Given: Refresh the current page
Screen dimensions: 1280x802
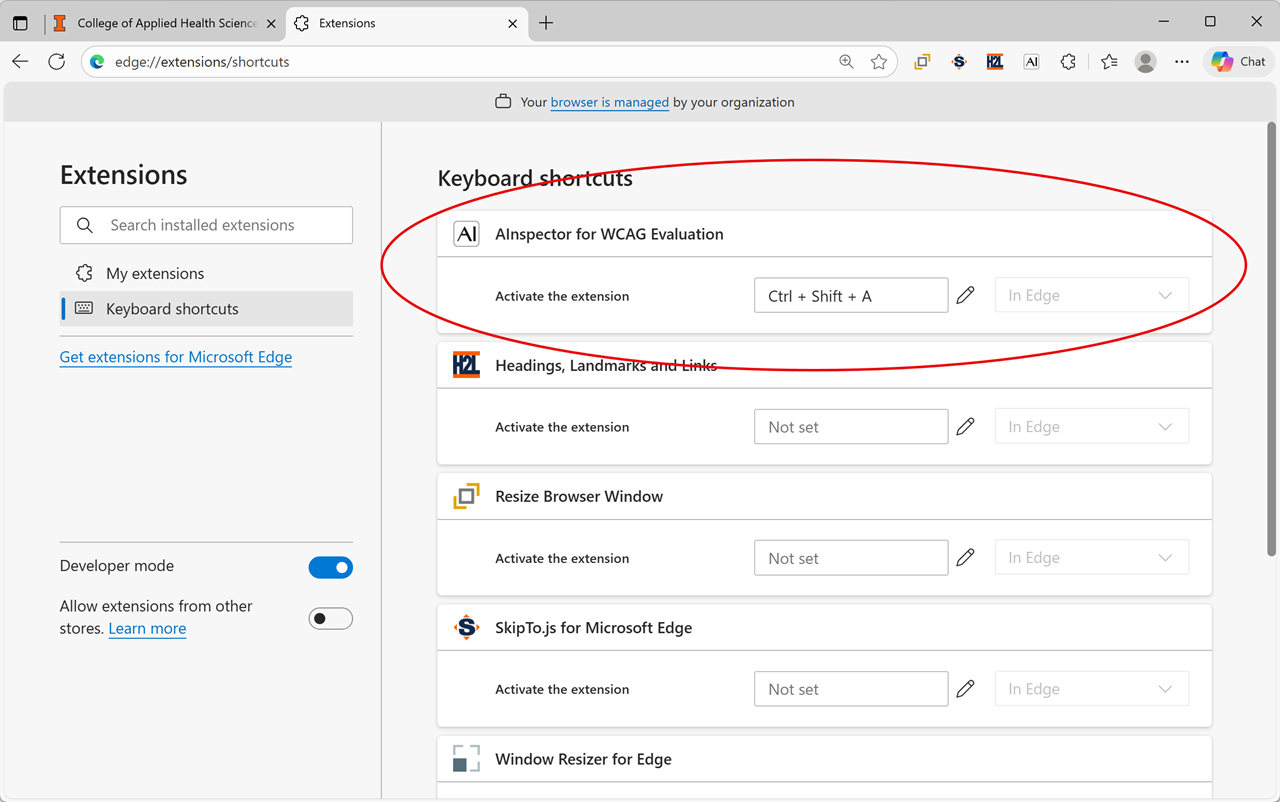Looking at the screenshot, I should pyautogui.click(x=57, y=62).
